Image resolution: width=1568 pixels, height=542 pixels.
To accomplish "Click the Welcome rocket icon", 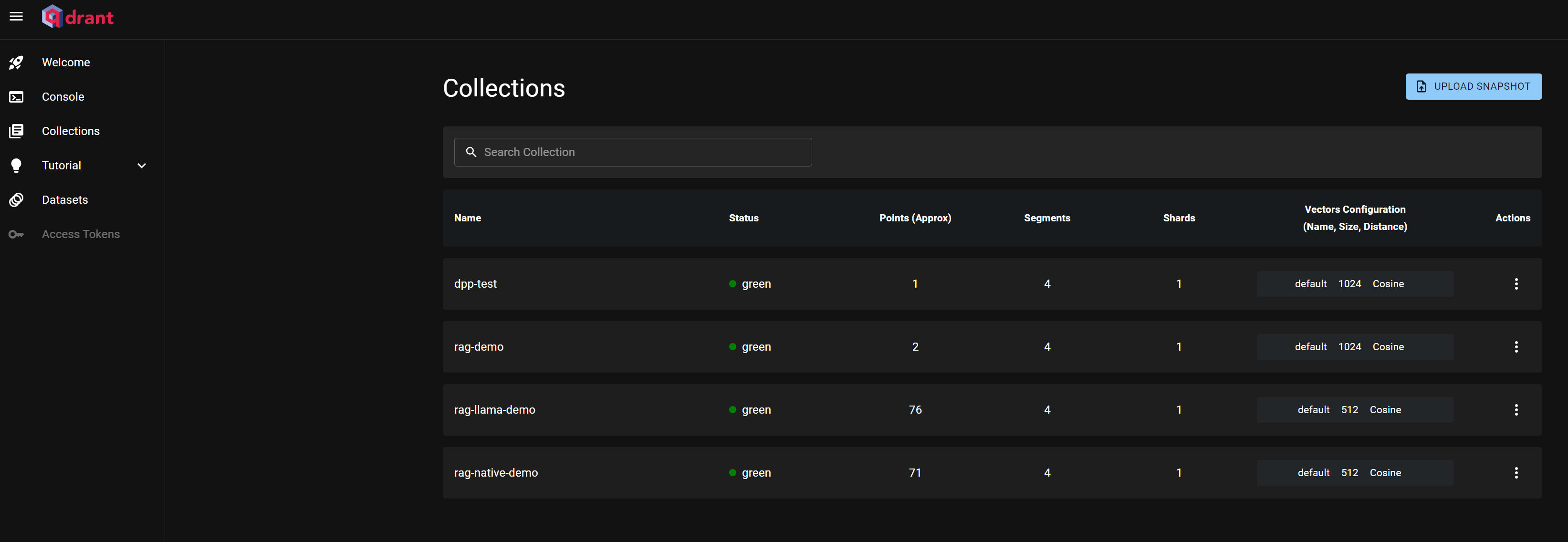I will pyautogui.click(x=16, y=63).
